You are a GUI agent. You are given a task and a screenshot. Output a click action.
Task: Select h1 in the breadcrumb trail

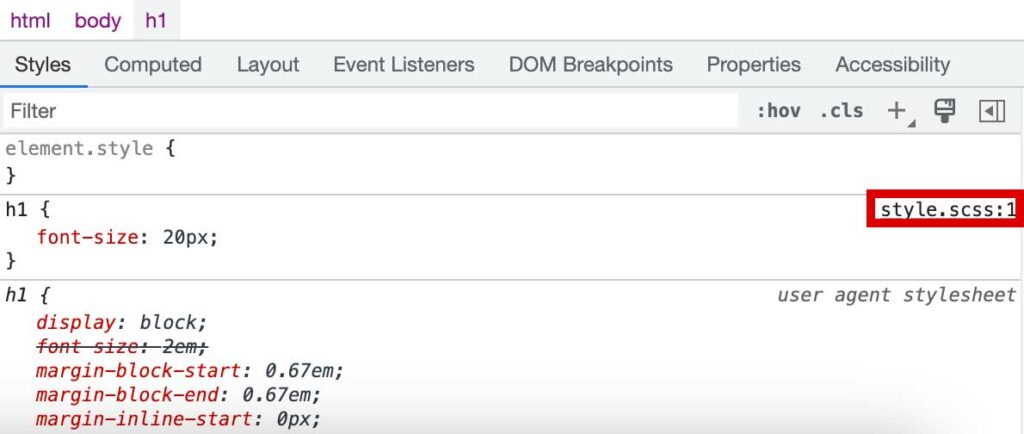(157, 20)
